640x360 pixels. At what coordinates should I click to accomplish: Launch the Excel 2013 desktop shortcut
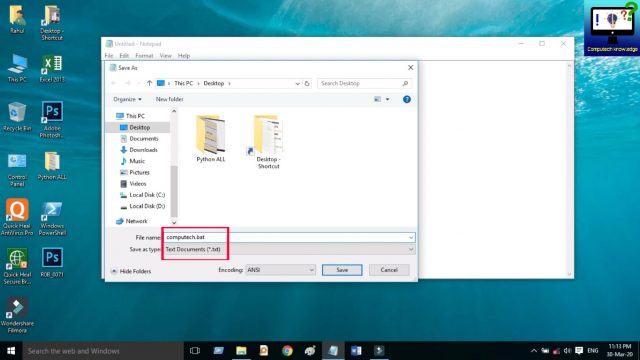[x=52, y=68]
